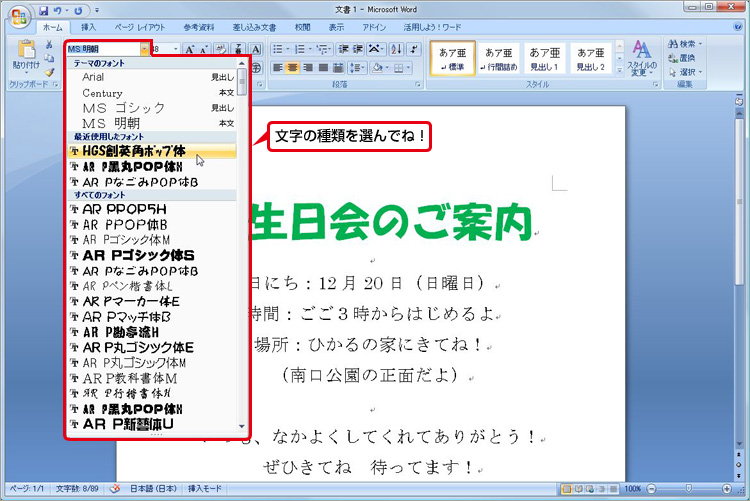Click the Decrease Indent icon
The width and height of the screenshot is (750, 501).
343,49
